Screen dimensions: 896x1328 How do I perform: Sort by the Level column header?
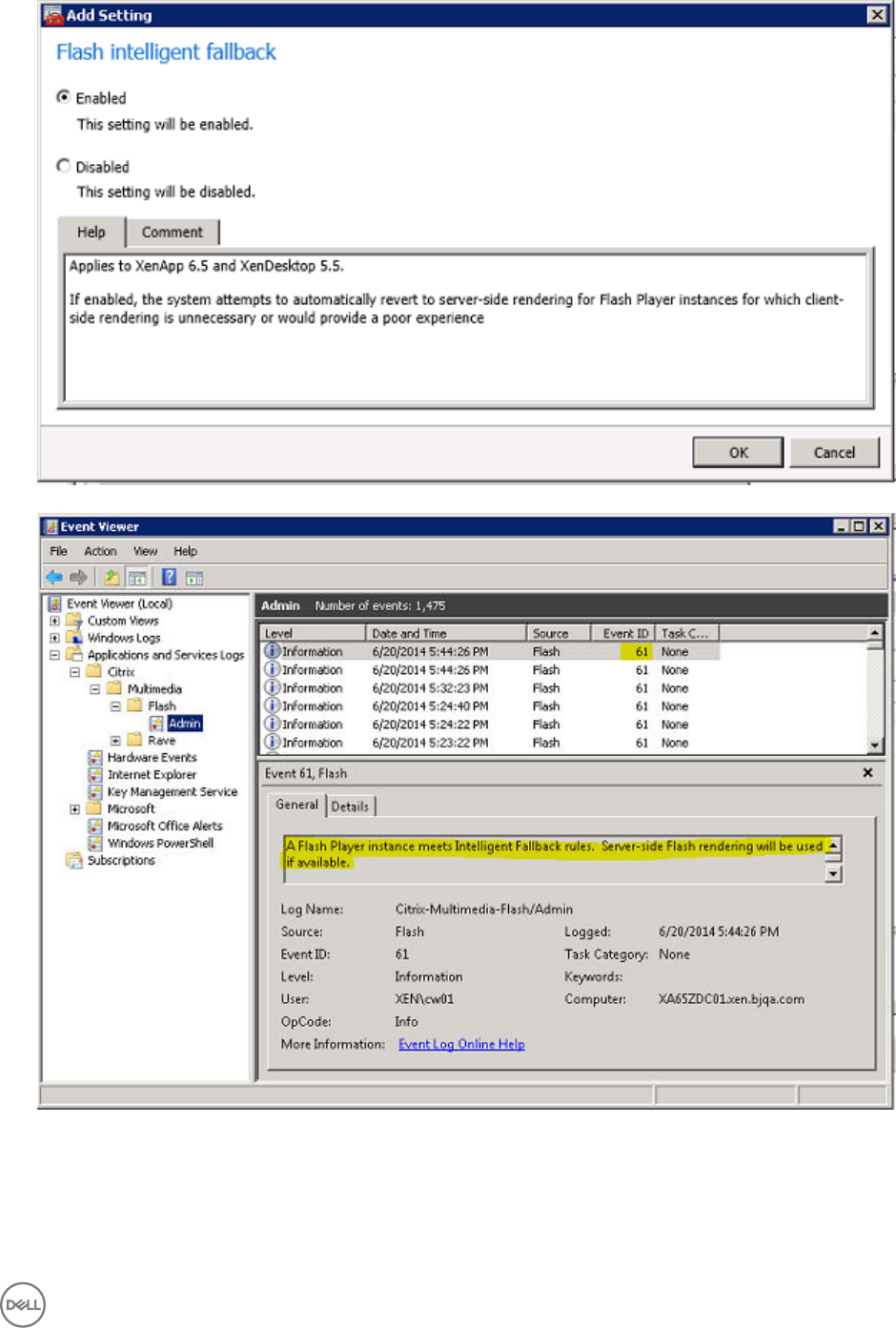pyautogui.click(x=313, y=633)
